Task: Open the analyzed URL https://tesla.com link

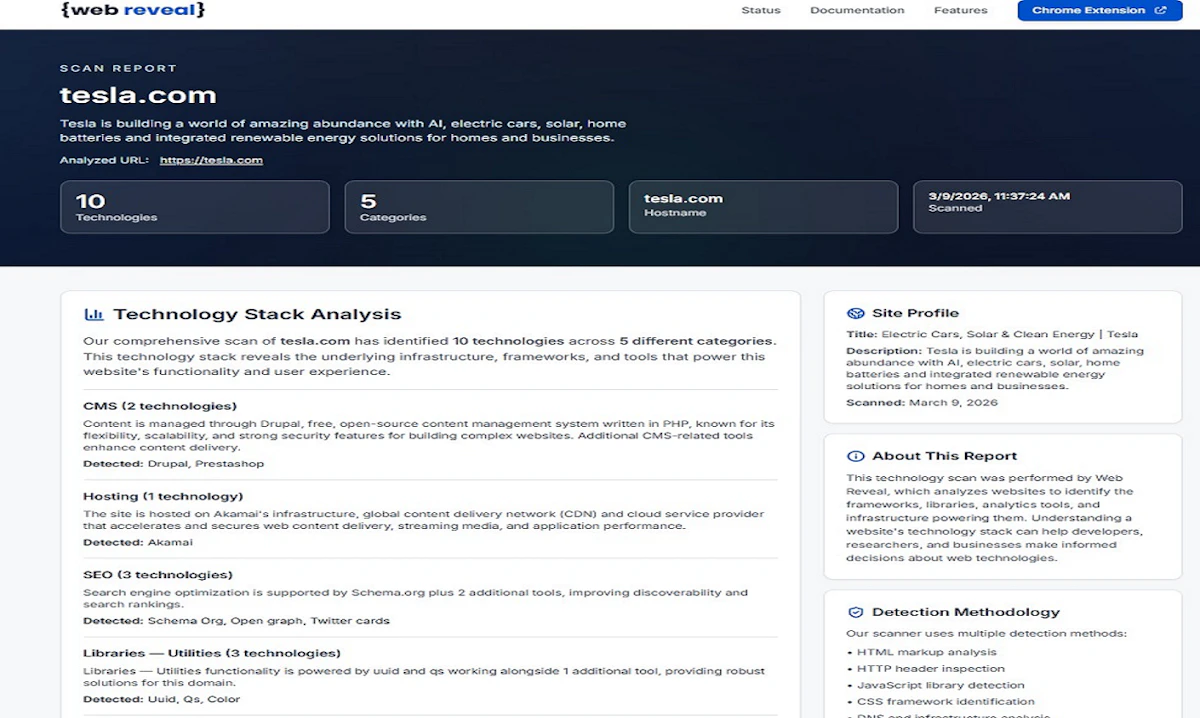Action: (x=211, y=160)
